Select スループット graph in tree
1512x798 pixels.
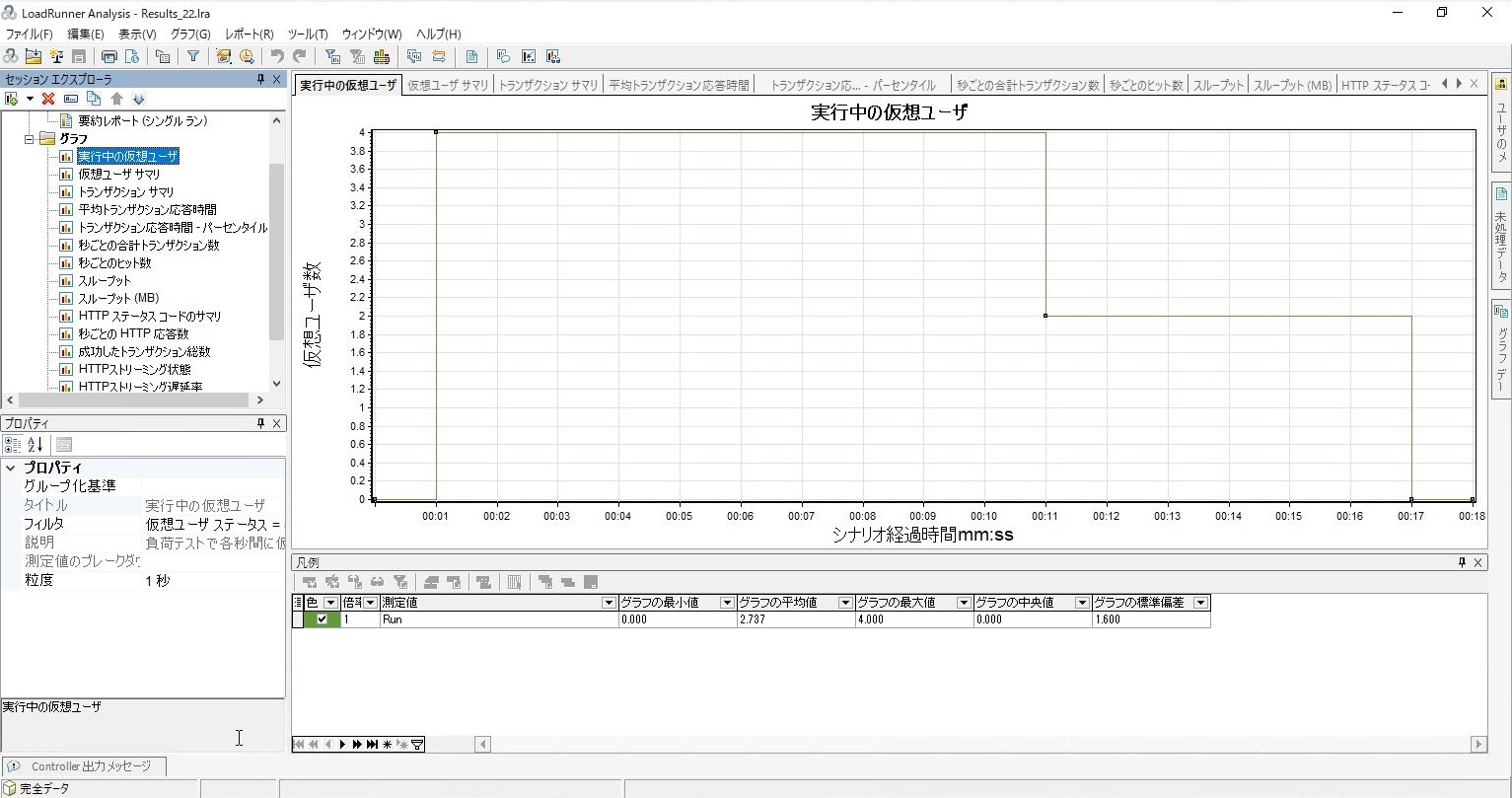point(105,281)
